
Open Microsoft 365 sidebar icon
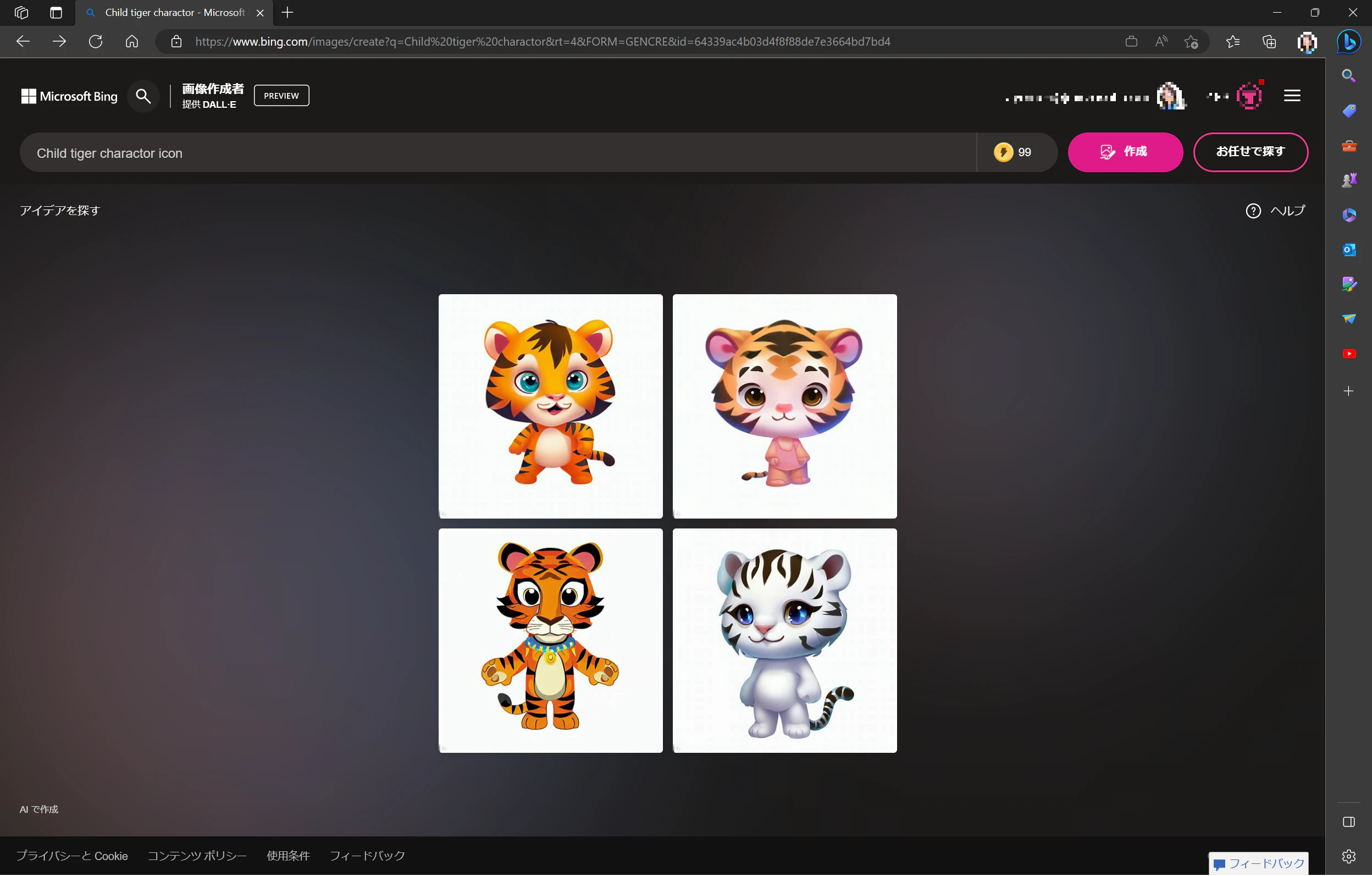point(1349,215)
